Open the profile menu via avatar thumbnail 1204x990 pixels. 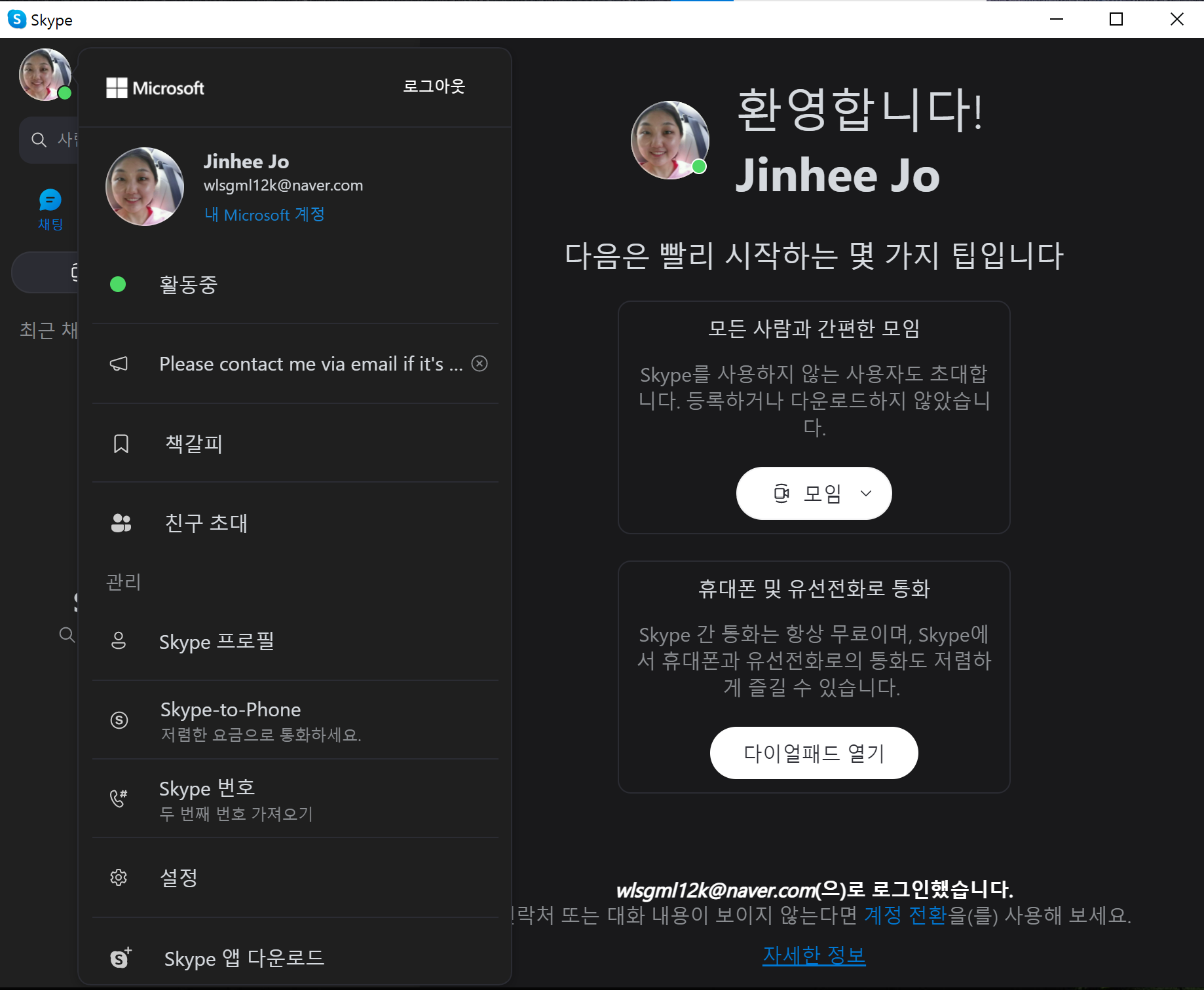coord(45,74)
